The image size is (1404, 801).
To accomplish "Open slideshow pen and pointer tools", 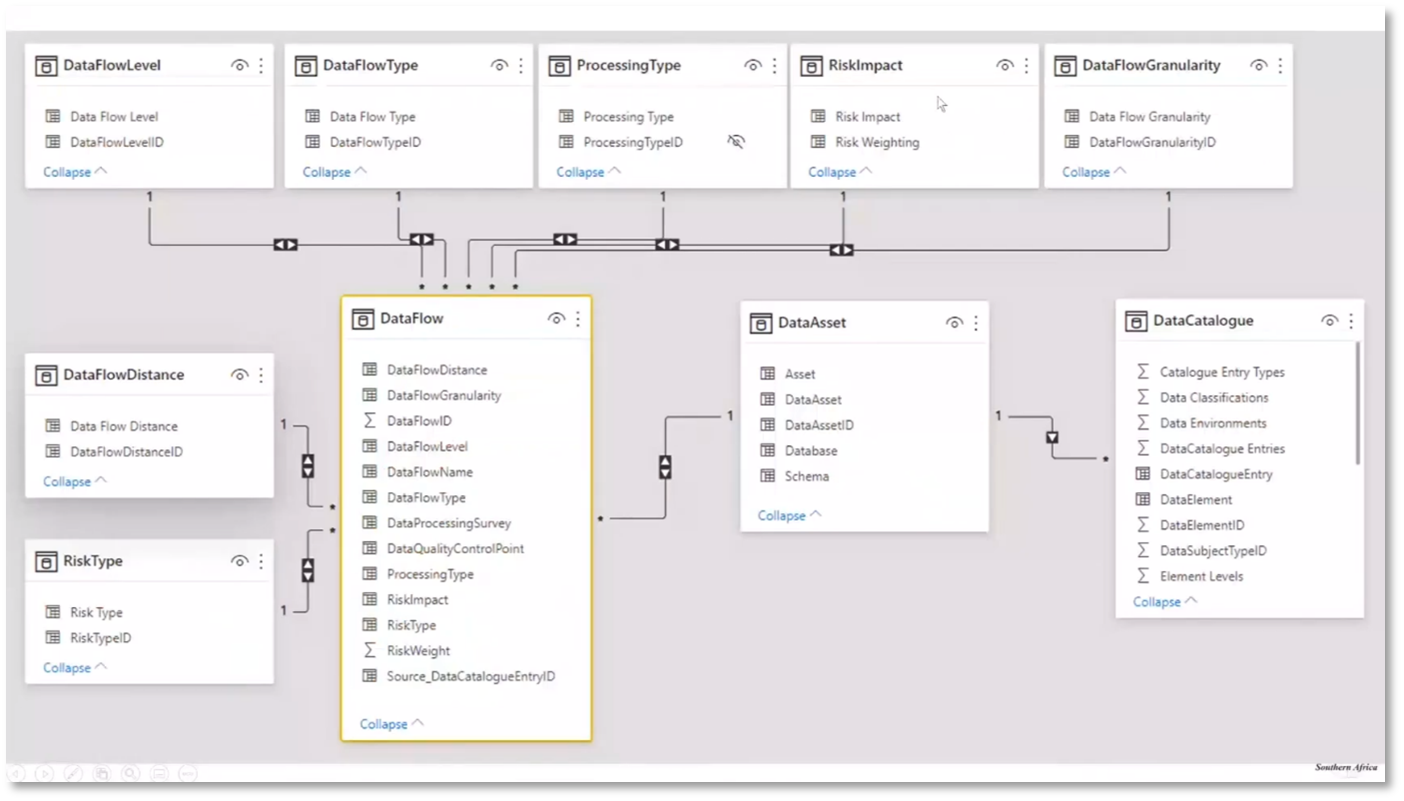I will (73, 773).
